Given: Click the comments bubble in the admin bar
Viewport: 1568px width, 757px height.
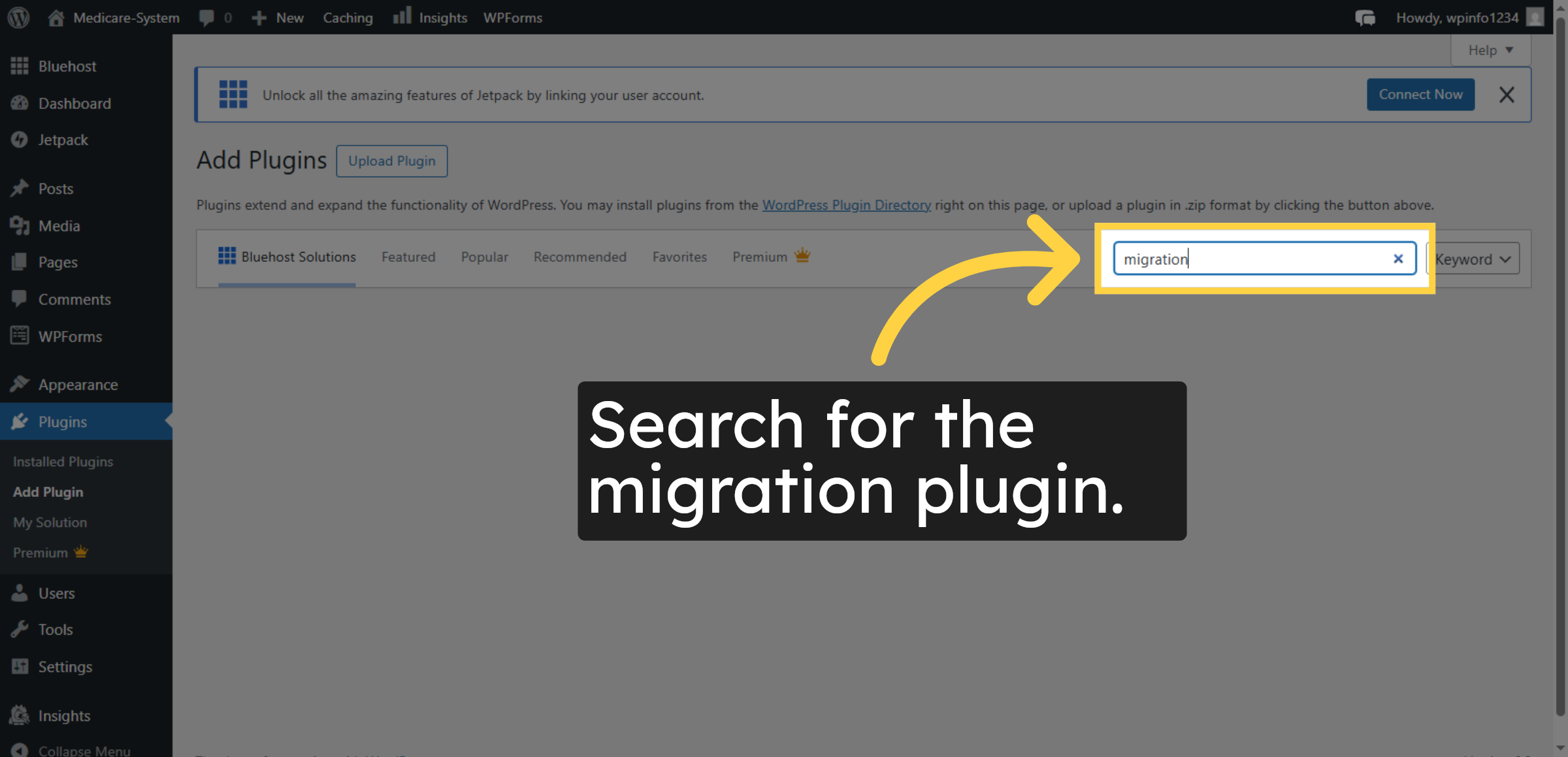Looking at the screenshot, I should pos(207,18).
